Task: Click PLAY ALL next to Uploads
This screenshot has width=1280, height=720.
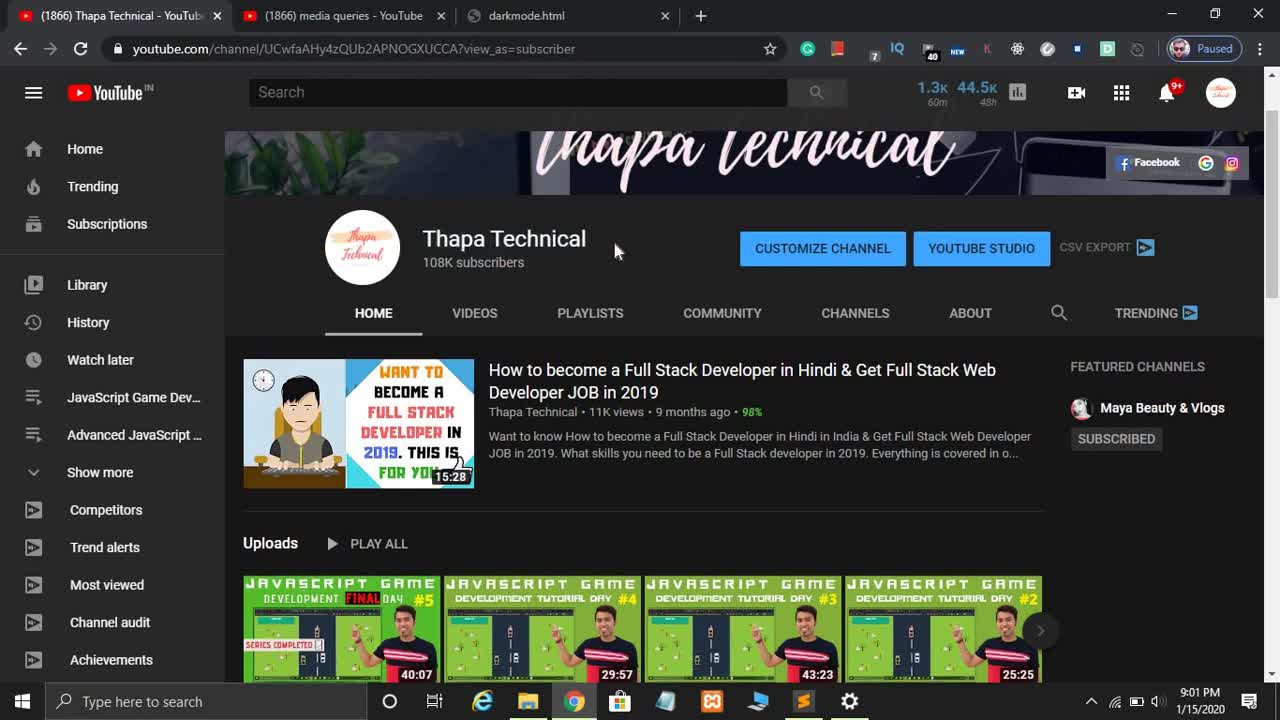Action: click(367, 544)
